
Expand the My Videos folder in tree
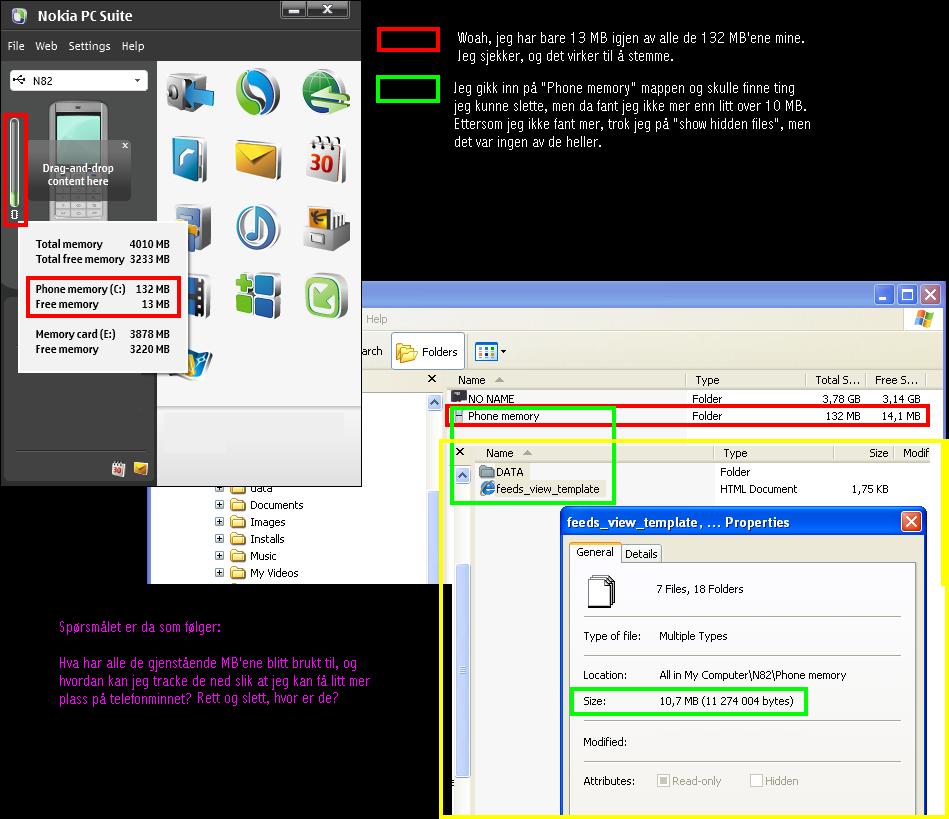(x=219, y=573)
